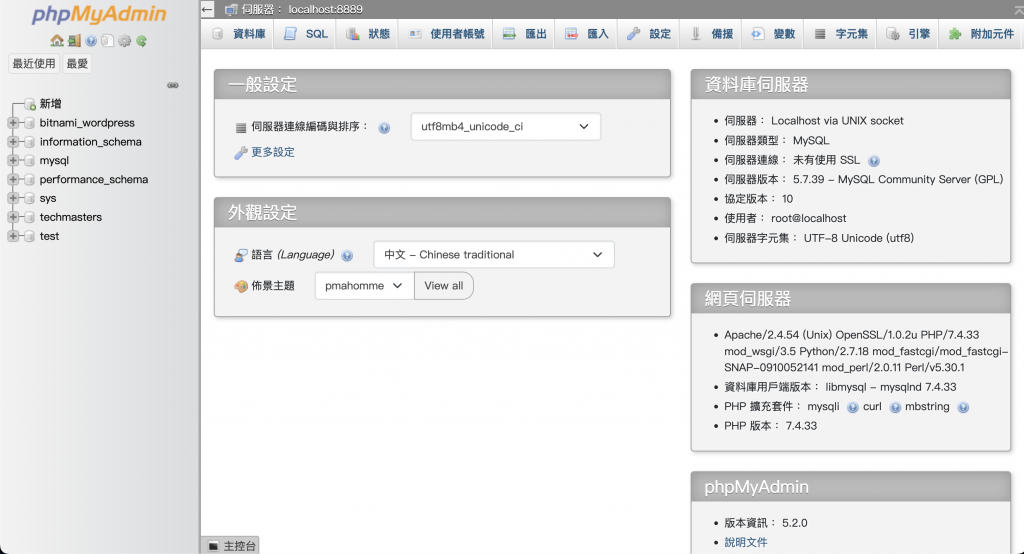Click the theme palette icon beside 佈景主題
Viewport: 1024px width, 554px height.
tap(241, 286)
